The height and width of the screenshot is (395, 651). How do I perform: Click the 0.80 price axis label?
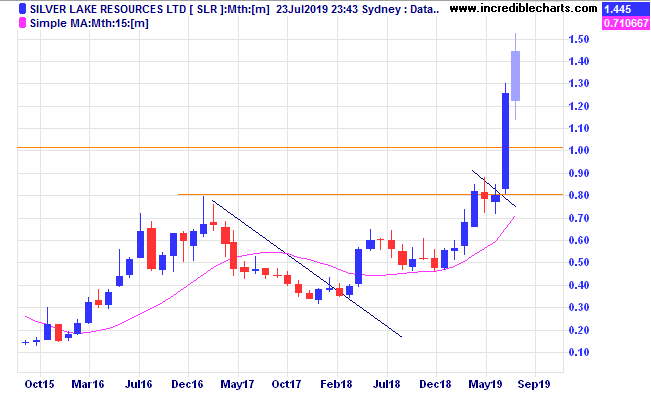(x=578, y=195)
